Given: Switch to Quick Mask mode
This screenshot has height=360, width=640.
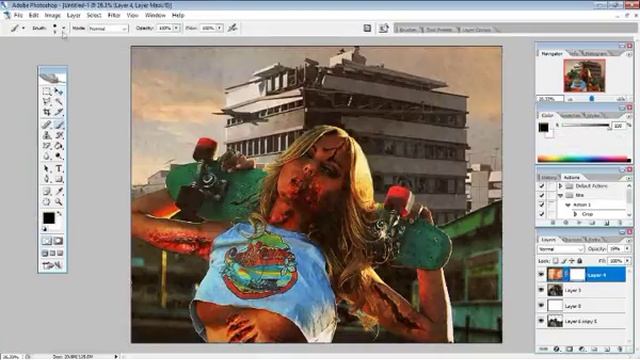Looking at the screenshot, I should click(x=58, y=241).
